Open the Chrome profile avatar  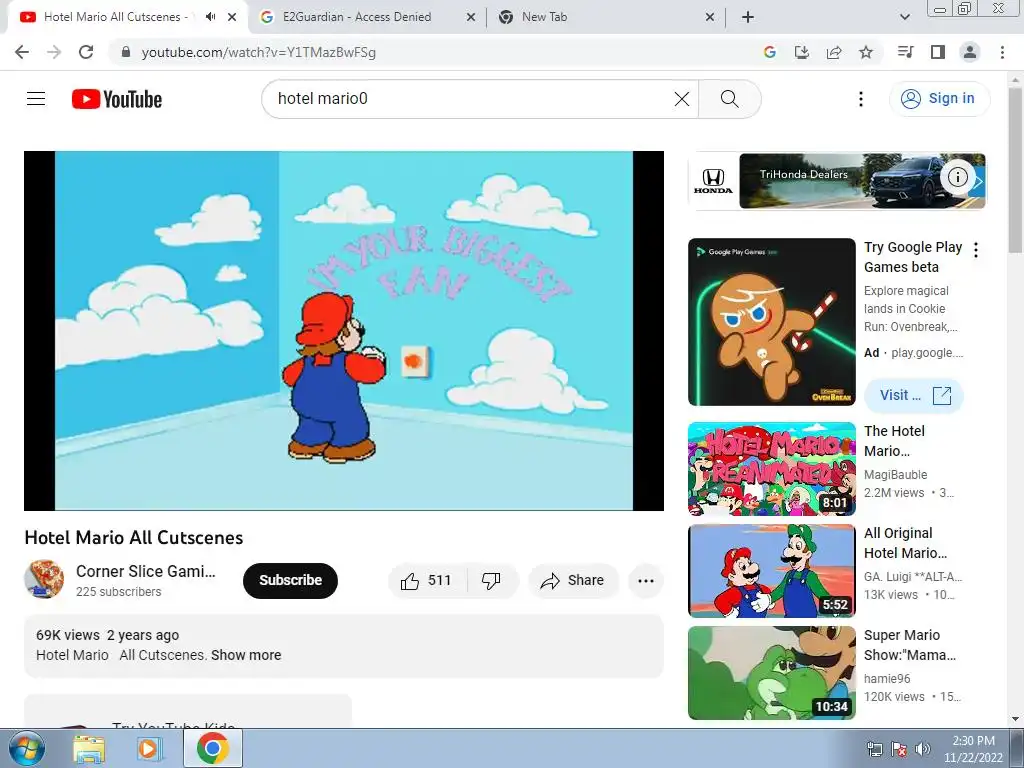[970, 52]
